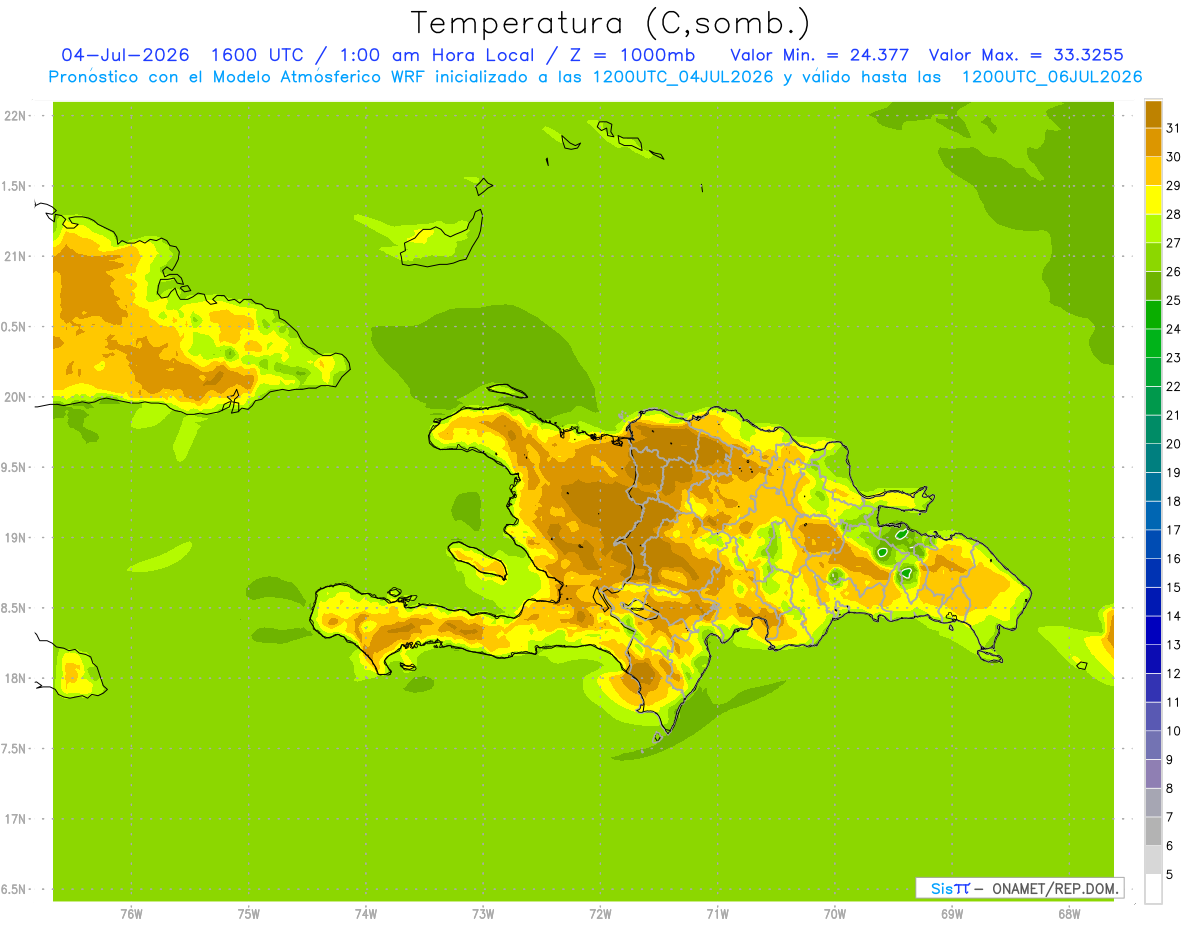Click the 75W longitude axis label
1200x927 pixels.
[249, 914]
